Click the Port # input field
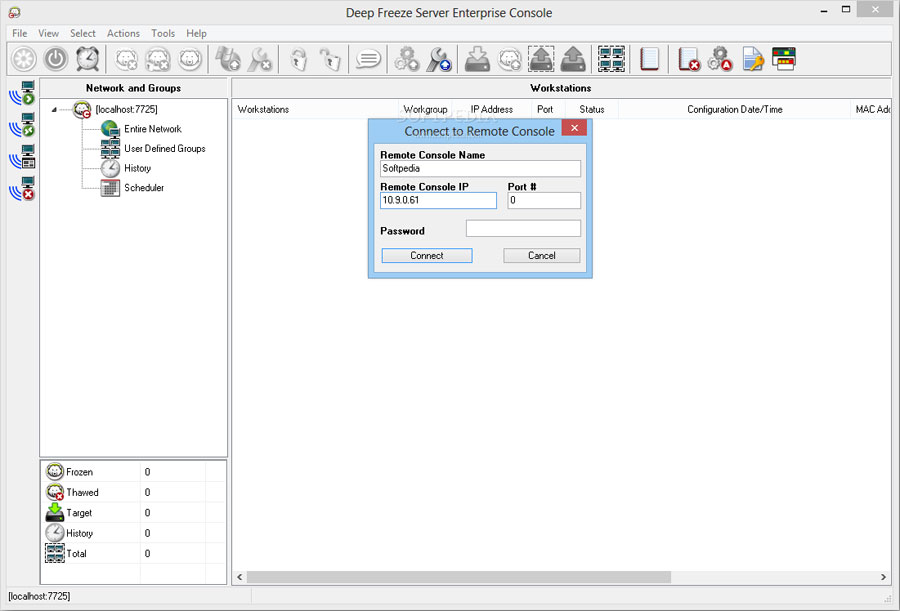The height and width of the screenshot is (611, 900). pyautogui.click(x=544, y=200)
